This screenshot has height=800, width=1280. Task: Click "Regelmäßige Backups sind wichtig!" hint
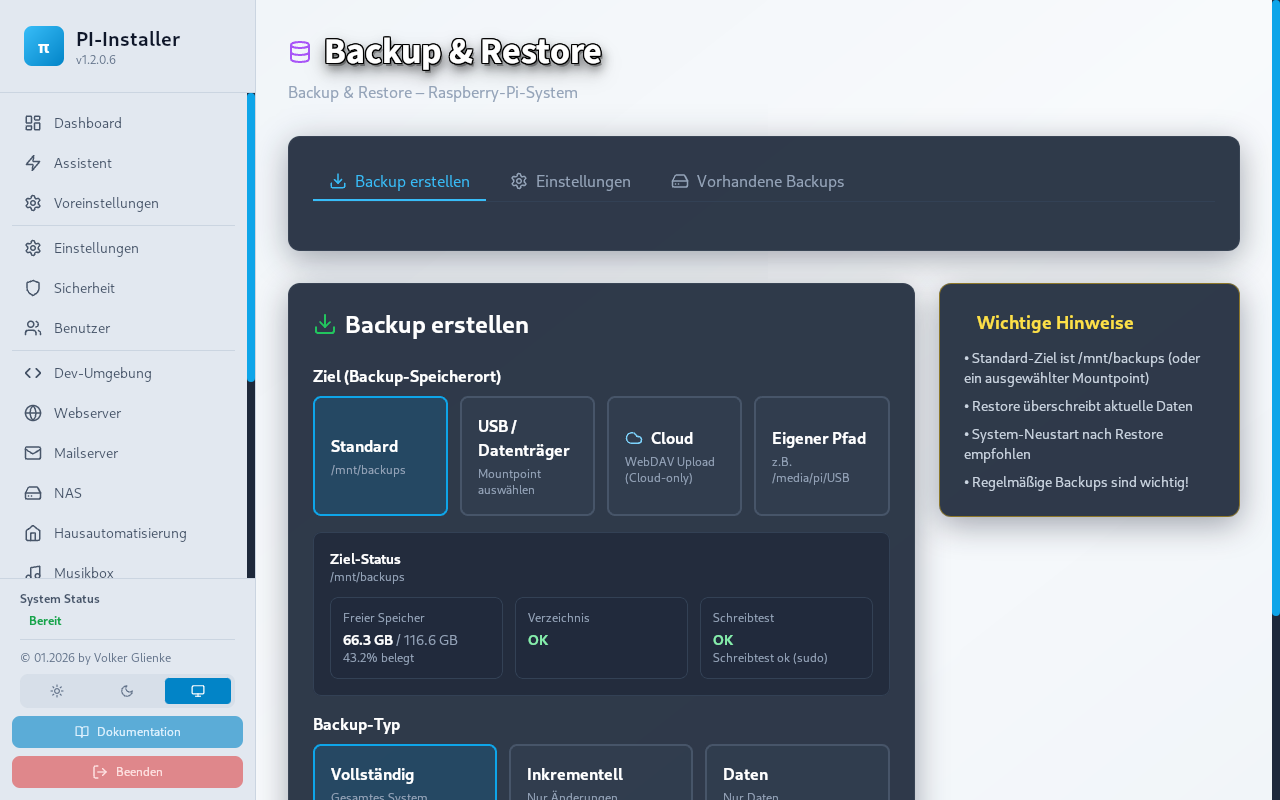click(x=1076, y=482)
